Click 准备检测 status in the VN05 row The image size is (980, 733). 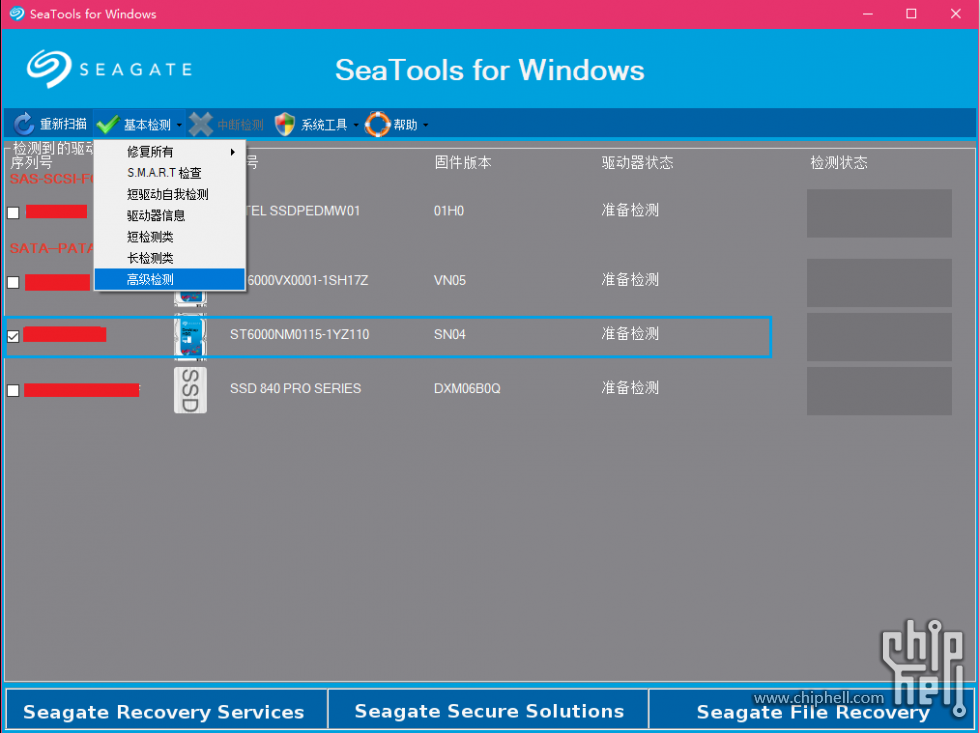[630, 279]
